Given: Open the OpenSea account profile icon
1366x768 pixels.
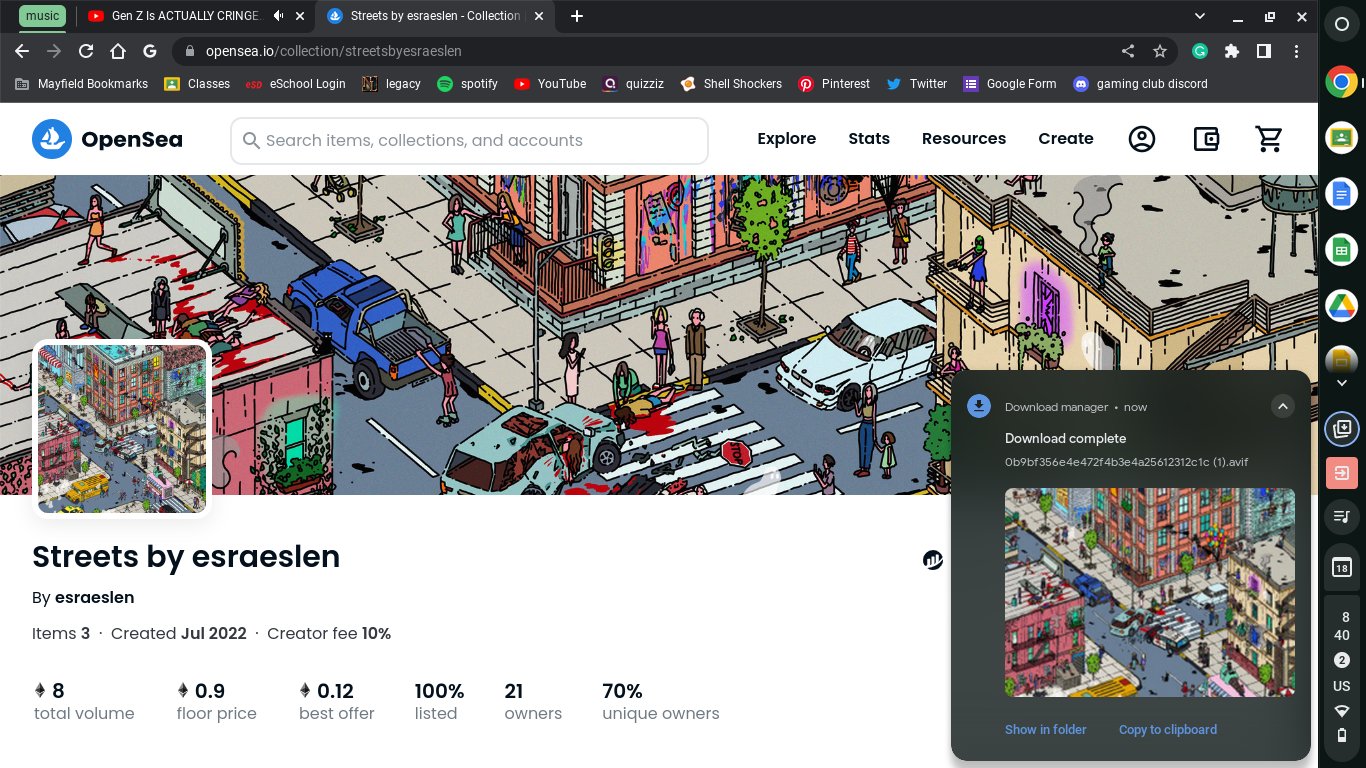Looking at the screenshot, I should pos(1141,139).
